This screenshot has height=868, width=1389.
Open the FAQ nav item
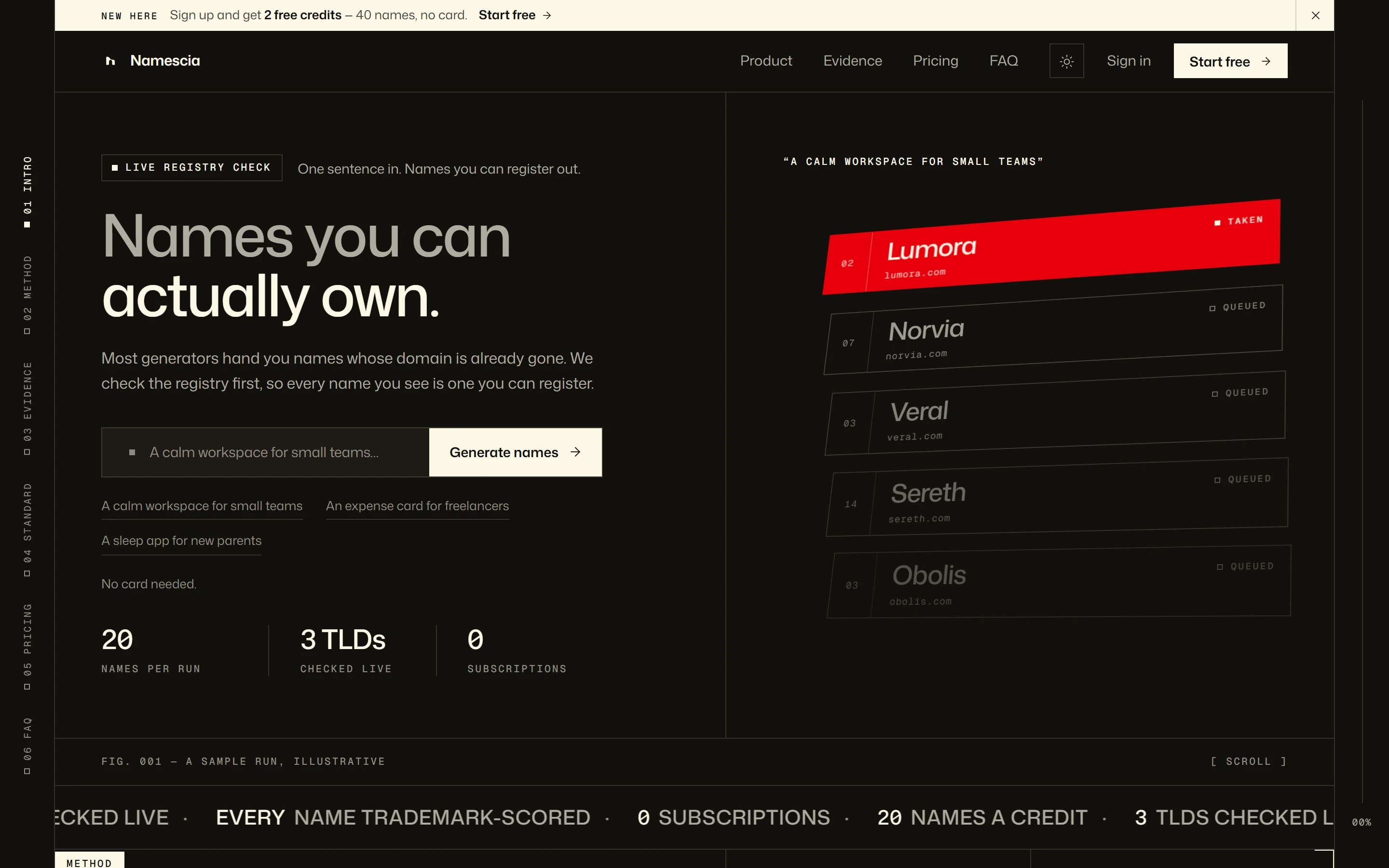click(1003, 61)
